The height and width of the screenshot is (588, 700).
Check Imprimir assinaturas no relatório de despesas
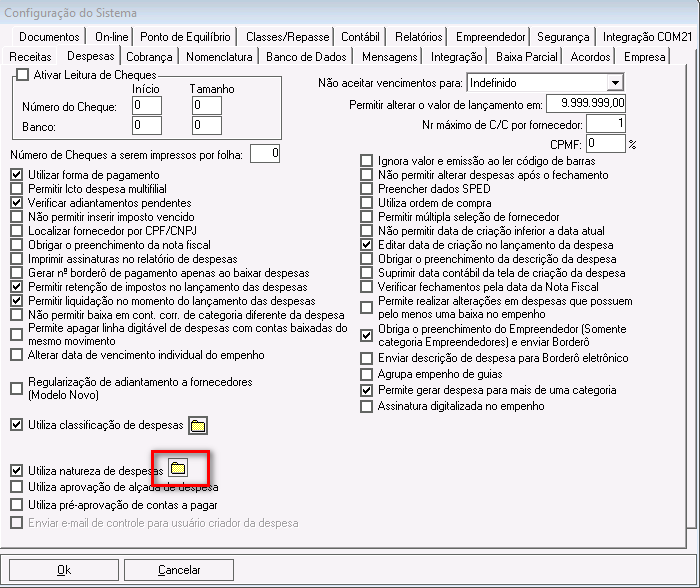click(x=17, y=259)
